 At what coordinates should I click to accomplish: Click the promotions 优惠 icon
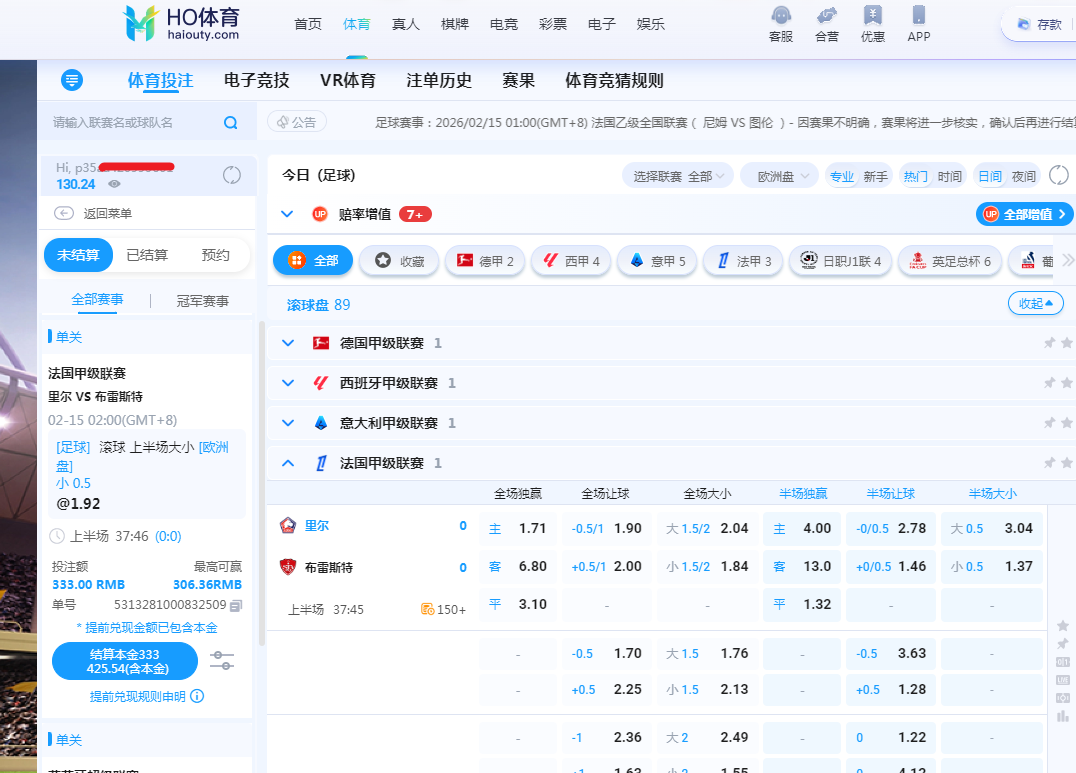(872, 16)
